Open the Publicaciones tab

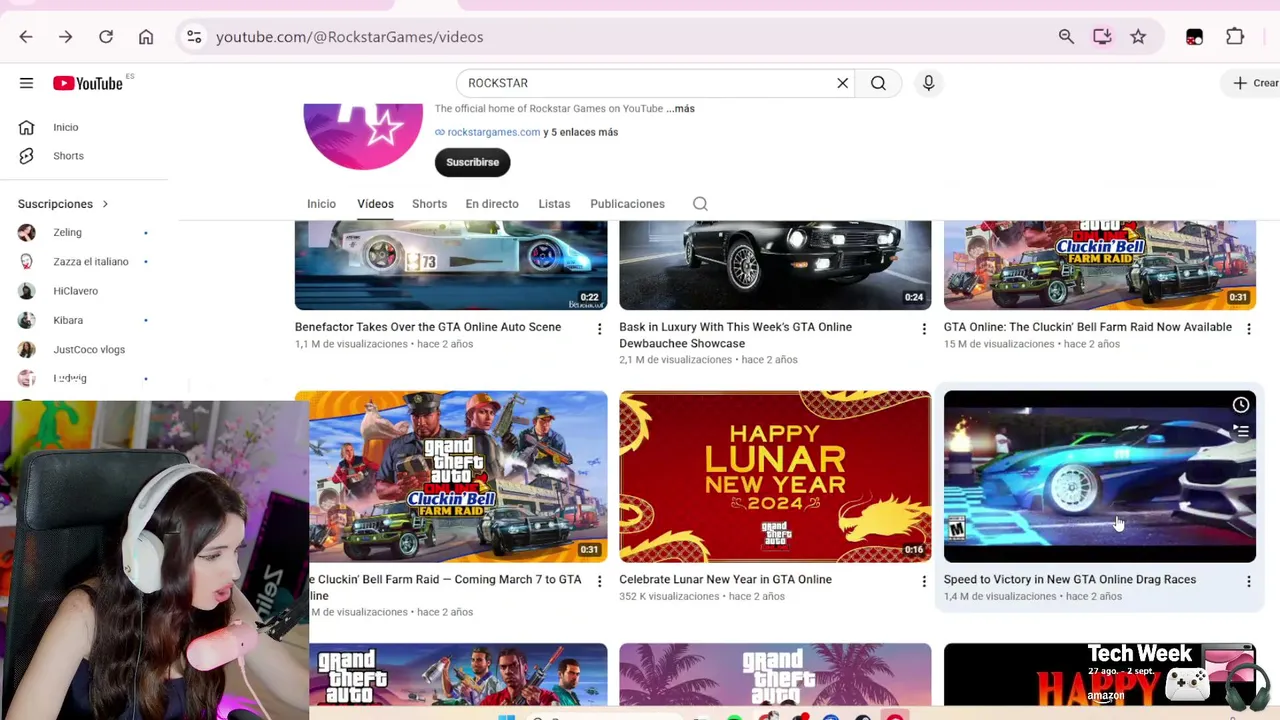(x=627, y=204)
